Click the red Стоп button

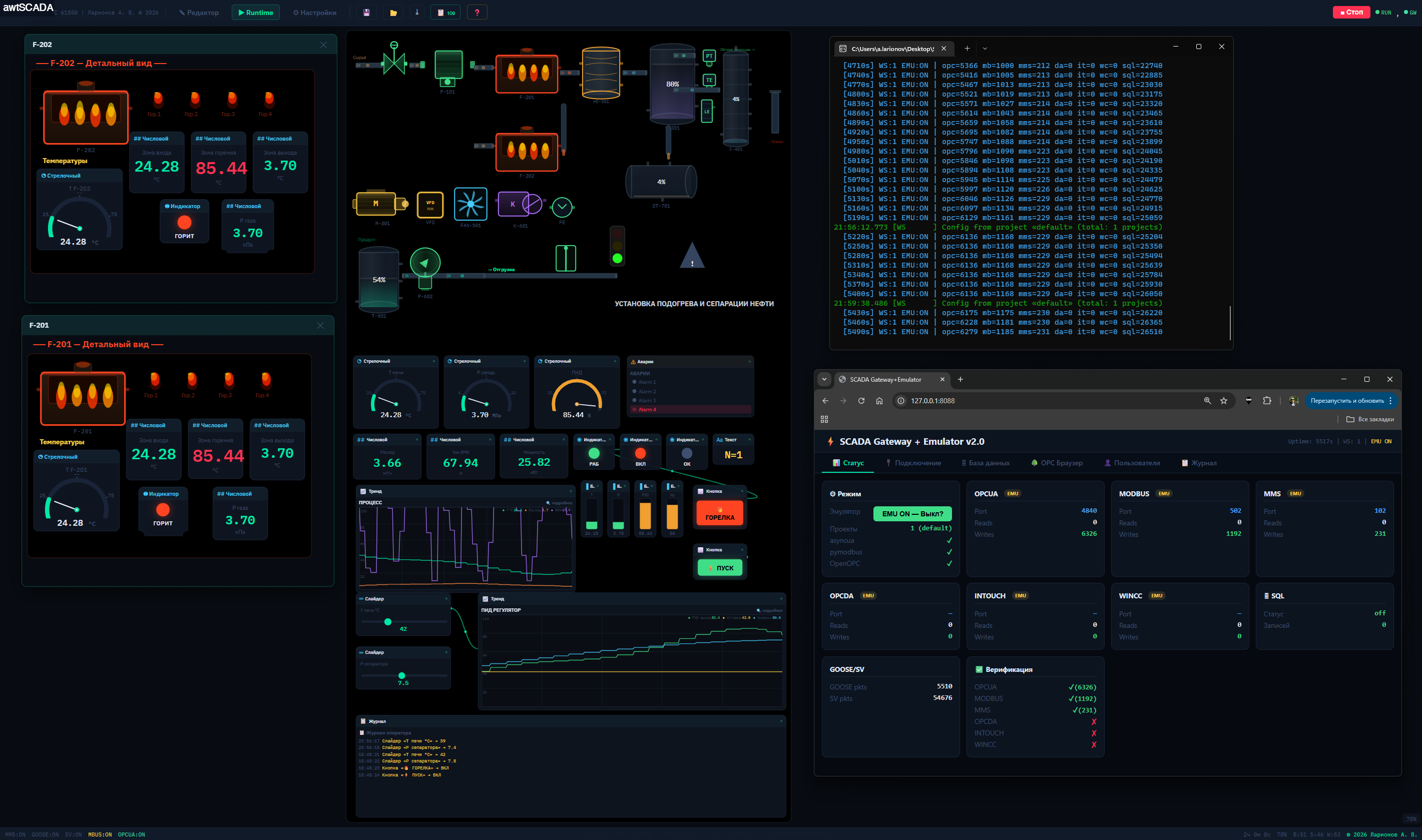point(1351,12)
